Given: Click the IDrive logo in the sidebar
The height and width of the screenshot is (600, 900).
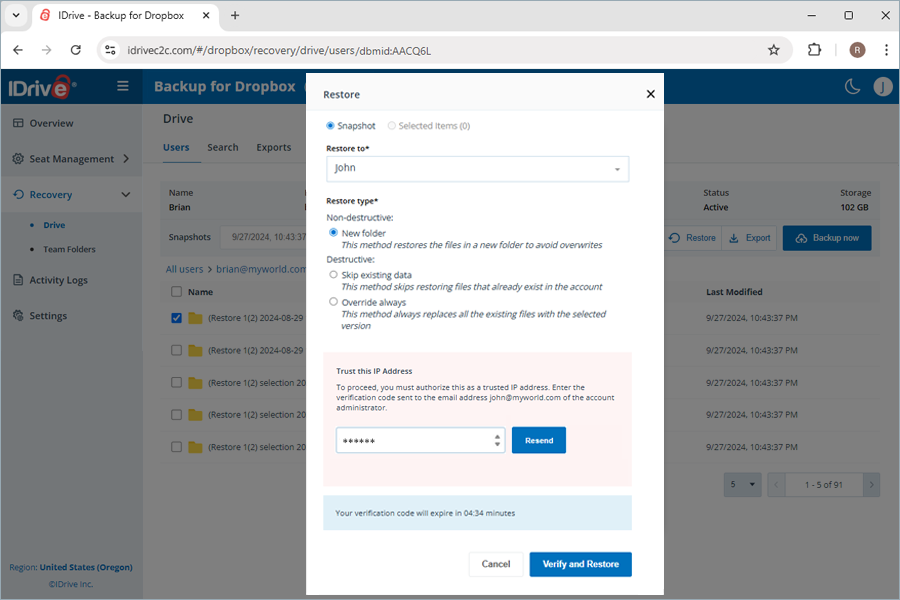Looking at the screenshot, I should coord(40,86).
